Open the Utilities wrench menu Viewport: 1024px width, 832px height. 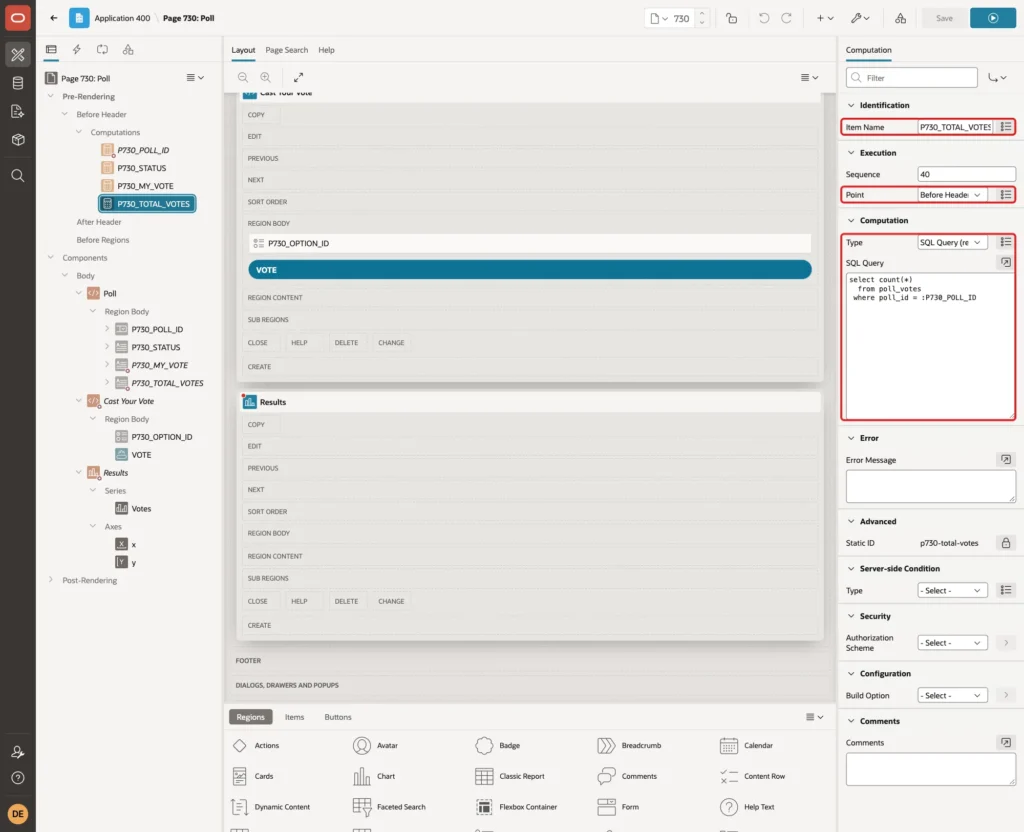[x=860, y=18]
